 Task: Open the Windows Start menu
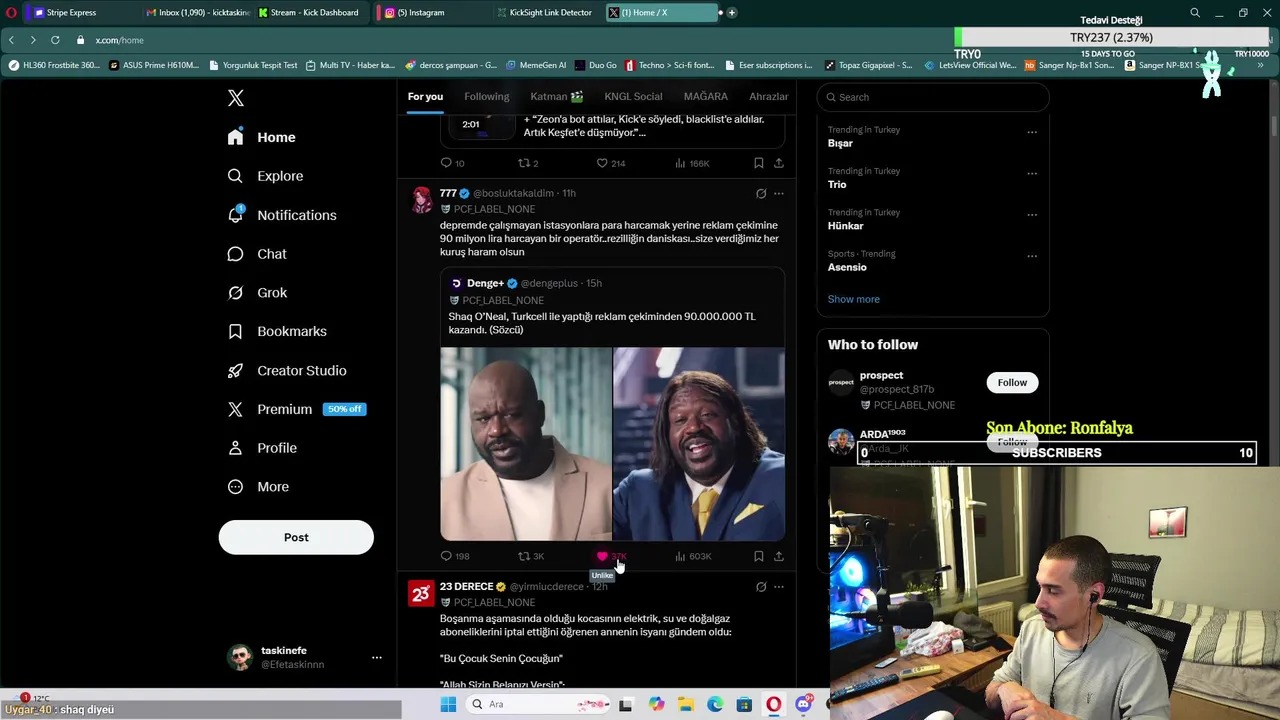click(x=448, y=704)
